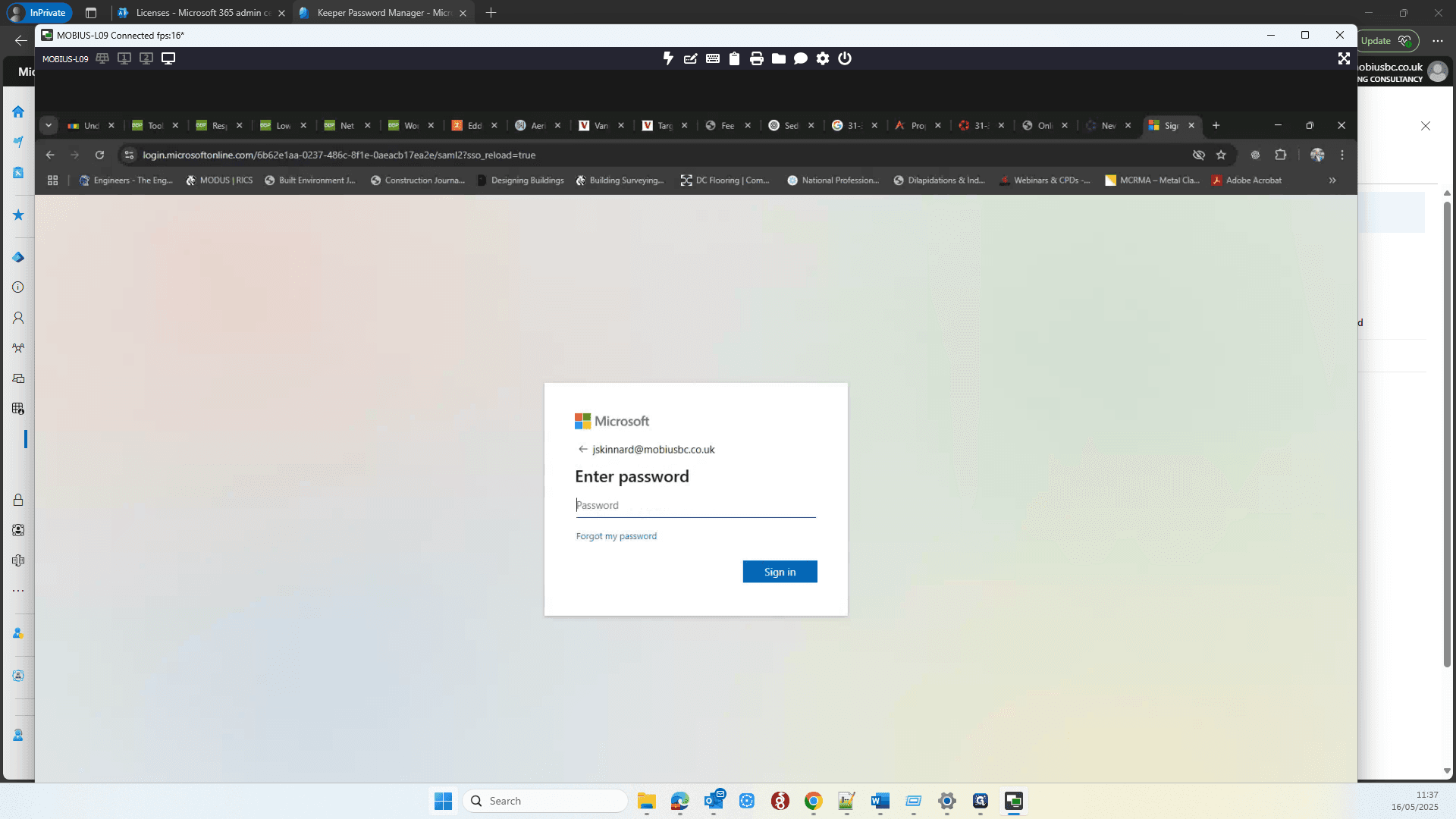Click the remote print icon
Screen dimensions: 1456x819
(756, 58)
